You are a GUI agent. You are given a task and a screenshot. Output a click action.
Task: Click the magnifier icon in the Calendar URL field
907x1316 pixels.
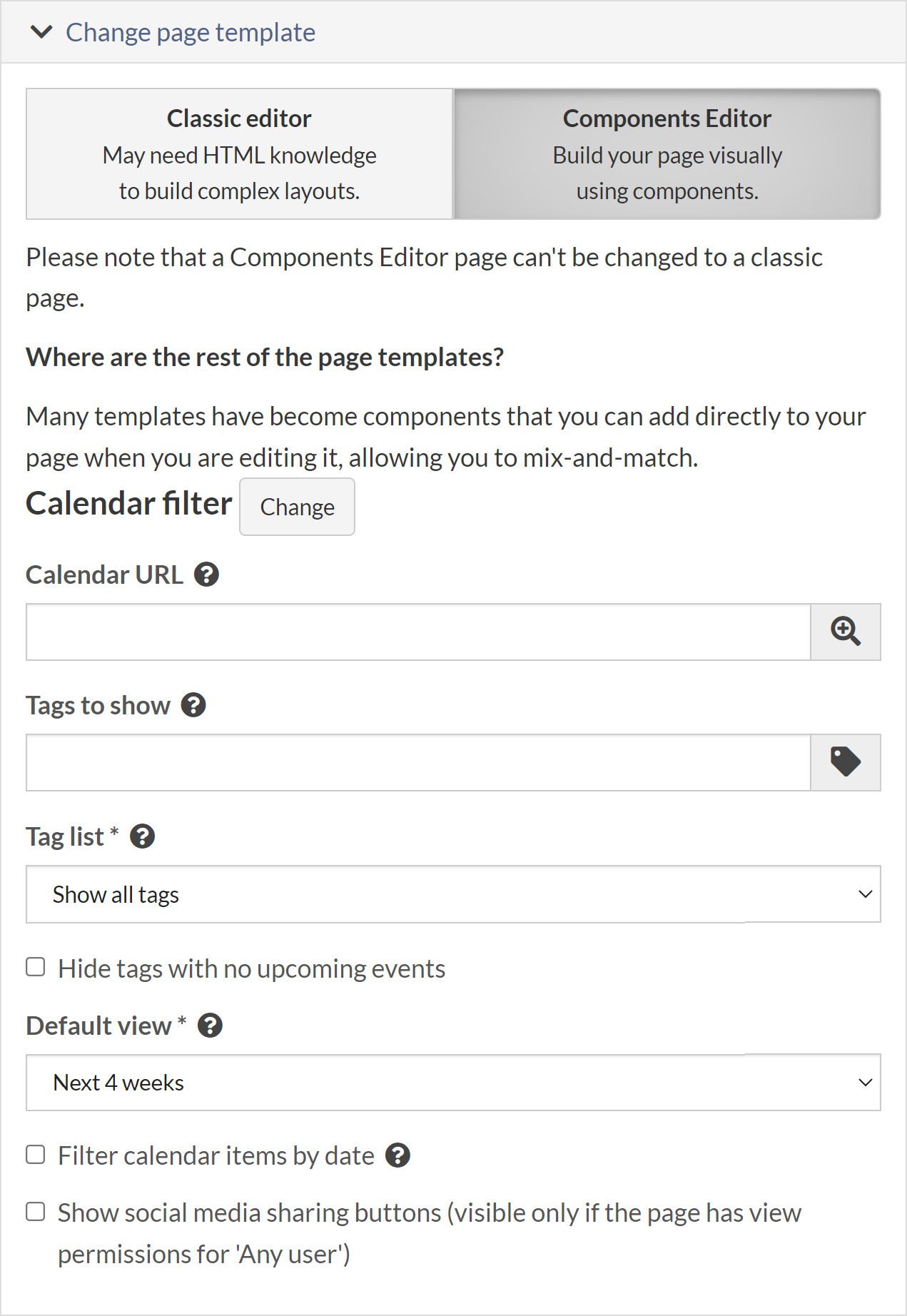tap(846, 632)
